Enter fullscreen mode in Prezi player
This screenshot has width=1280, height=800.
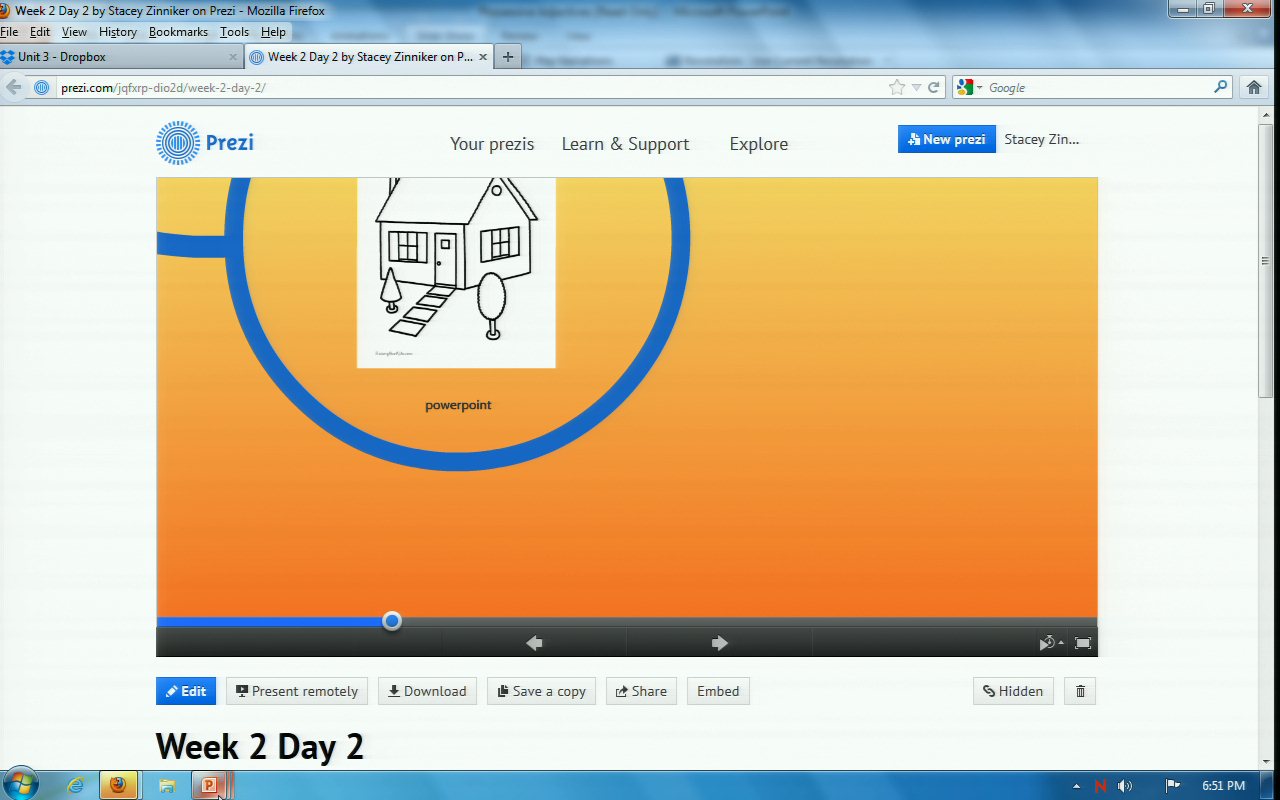[1082, 643]
